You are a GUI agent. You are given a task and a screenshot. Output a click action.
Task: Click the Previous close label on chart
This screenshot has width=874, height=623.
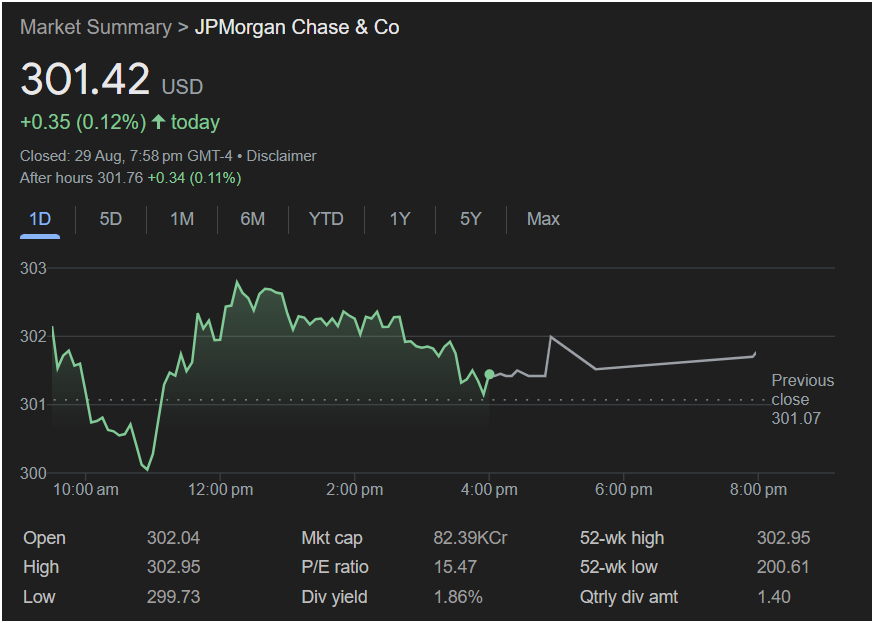tap(802, 390)
